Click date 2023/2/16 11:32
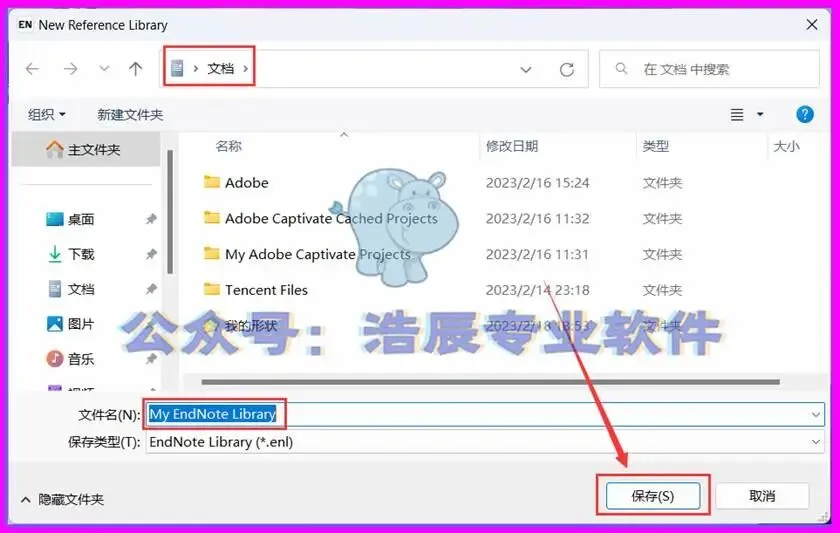840x533 pixels. 537,219
